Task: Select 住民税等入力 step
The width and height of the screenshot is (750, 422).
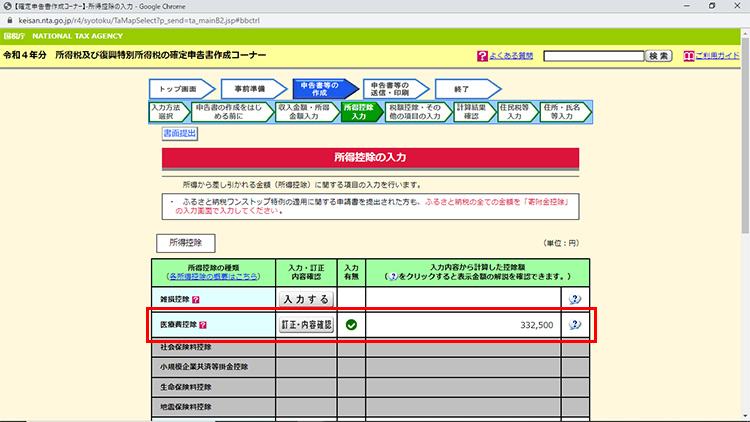Action: tap(515, 111)
